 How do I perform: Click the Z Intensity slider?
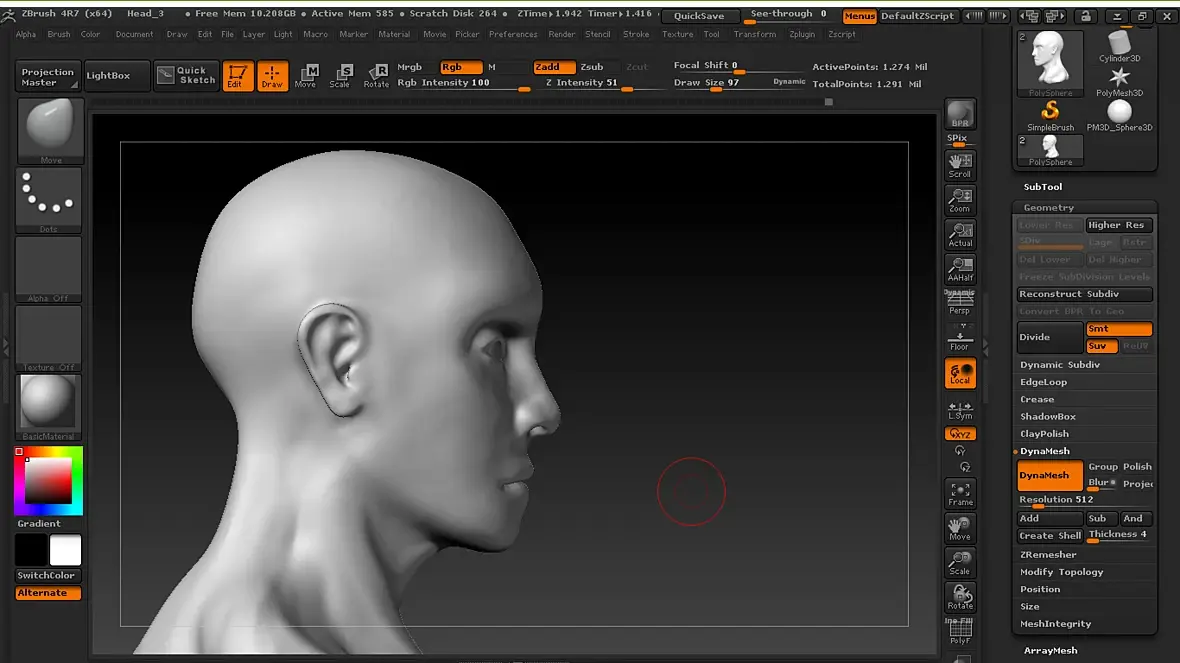pyautogui.click(x=600, y=83)
